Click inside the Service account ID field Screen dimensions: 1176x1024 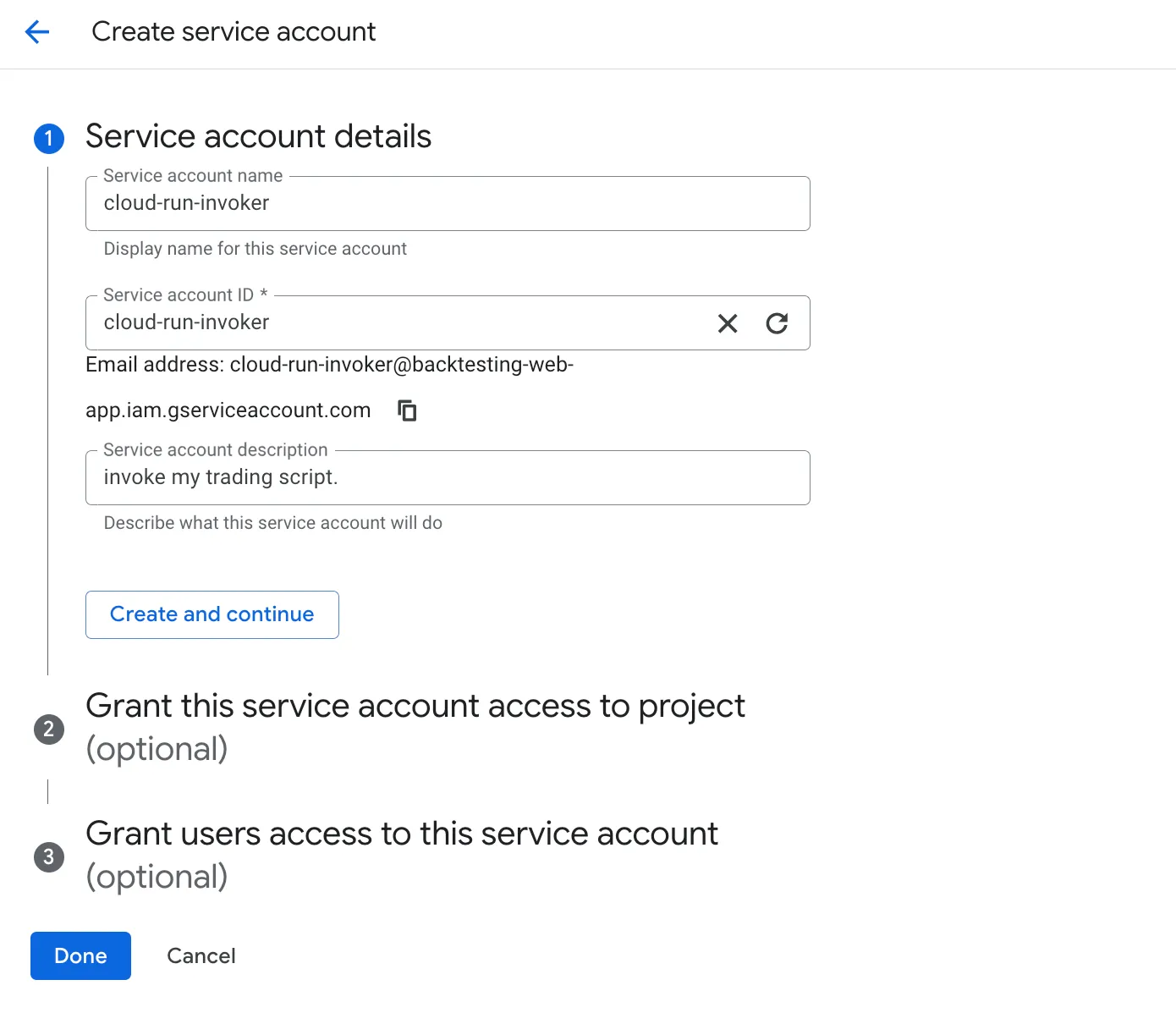pos(381,322)
